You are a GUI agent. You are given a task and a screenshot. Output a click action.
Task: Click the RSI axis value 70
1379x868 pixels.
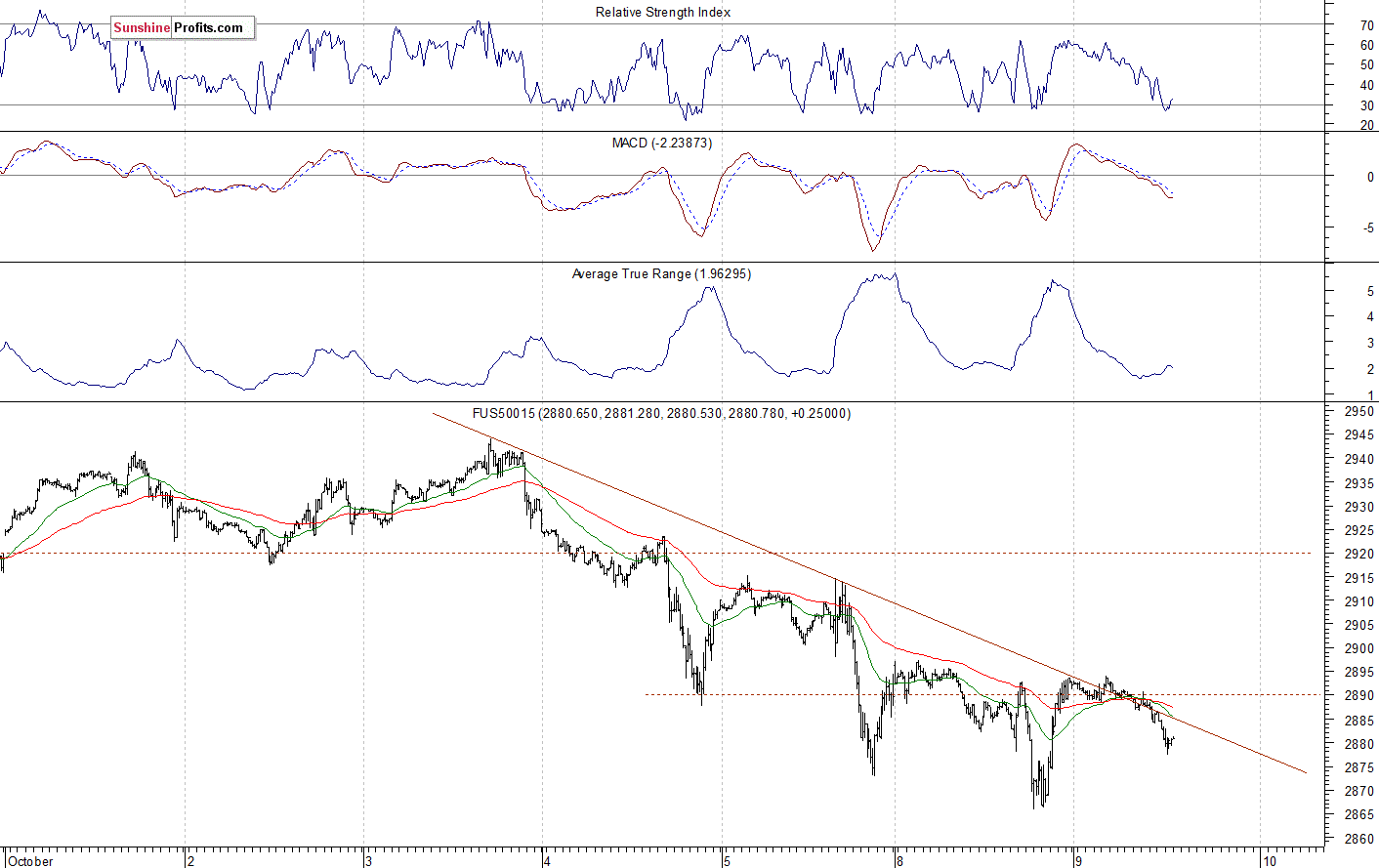pos(1367,25)
